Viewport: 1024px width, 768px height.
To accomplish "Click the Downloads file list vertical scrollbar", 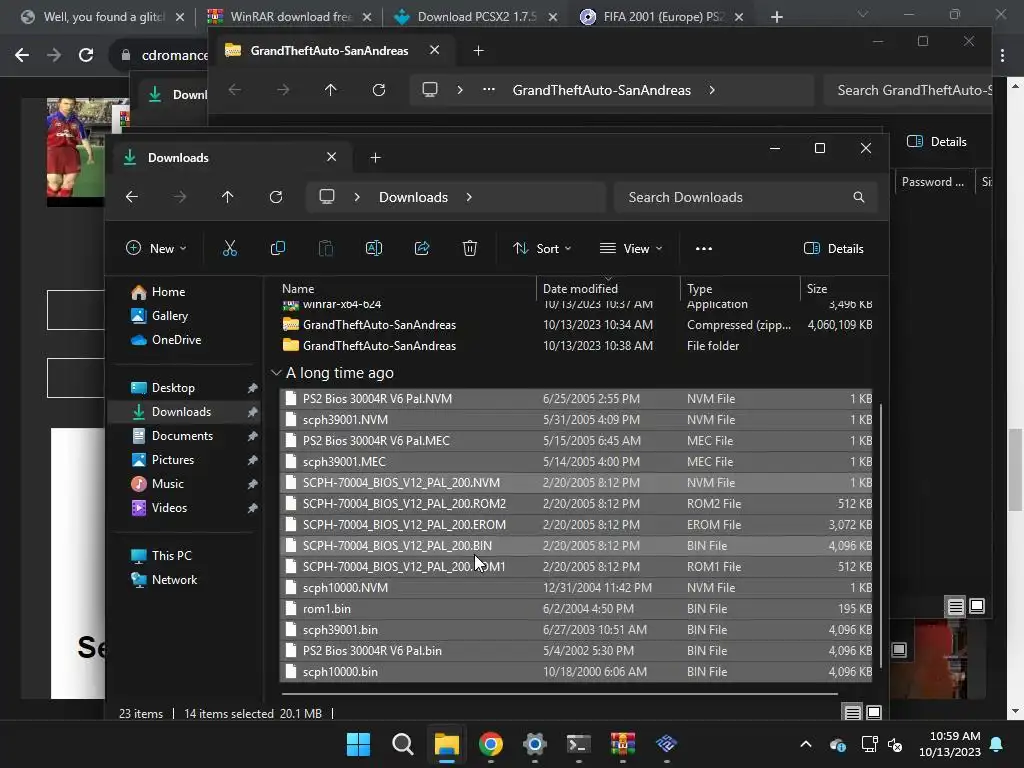I will pos(882,536).
